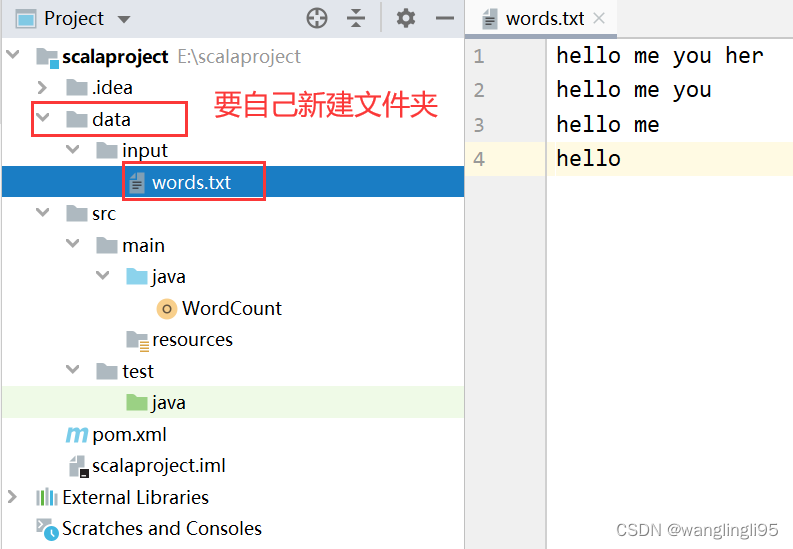Place cursor on highlighted line "hello"

[x=588, y=159]
